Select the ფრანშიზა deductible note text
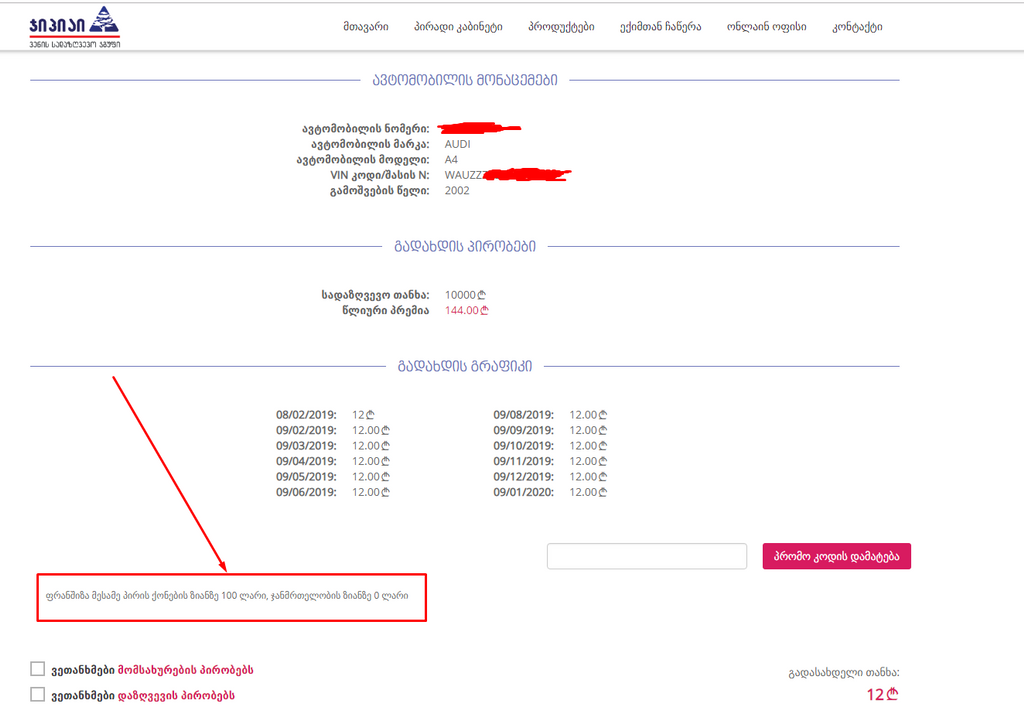 tap(227, 596)
